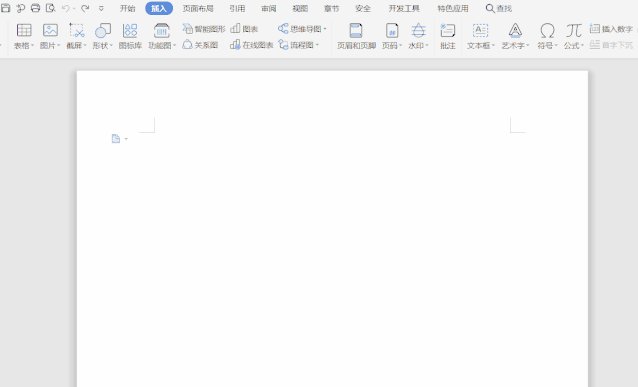
Task: Click the 符号 omega symbol icon
Action: click(547, 31)
